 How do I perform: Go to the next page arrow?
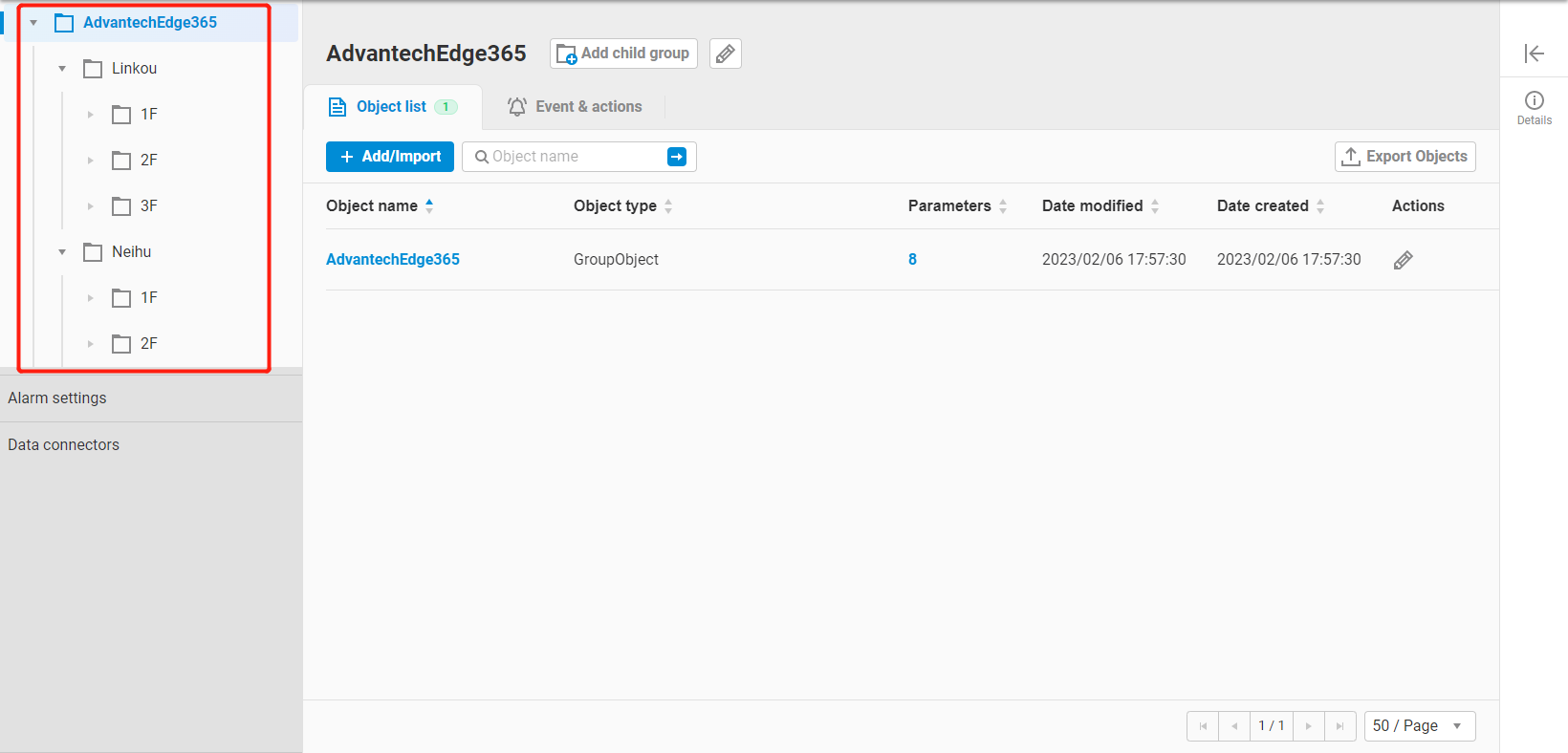click(1308, 726)
